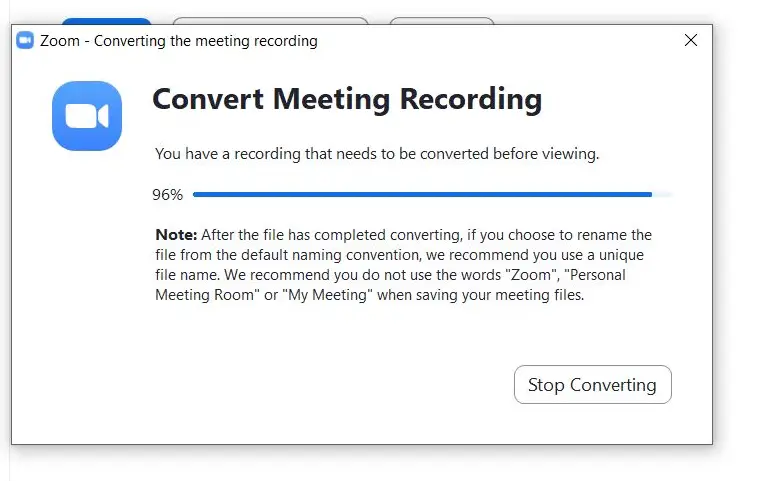This screenshot has height=481, width=768.
Task: Click the small Zoom icon in title bar
Action: pos(25,40)
